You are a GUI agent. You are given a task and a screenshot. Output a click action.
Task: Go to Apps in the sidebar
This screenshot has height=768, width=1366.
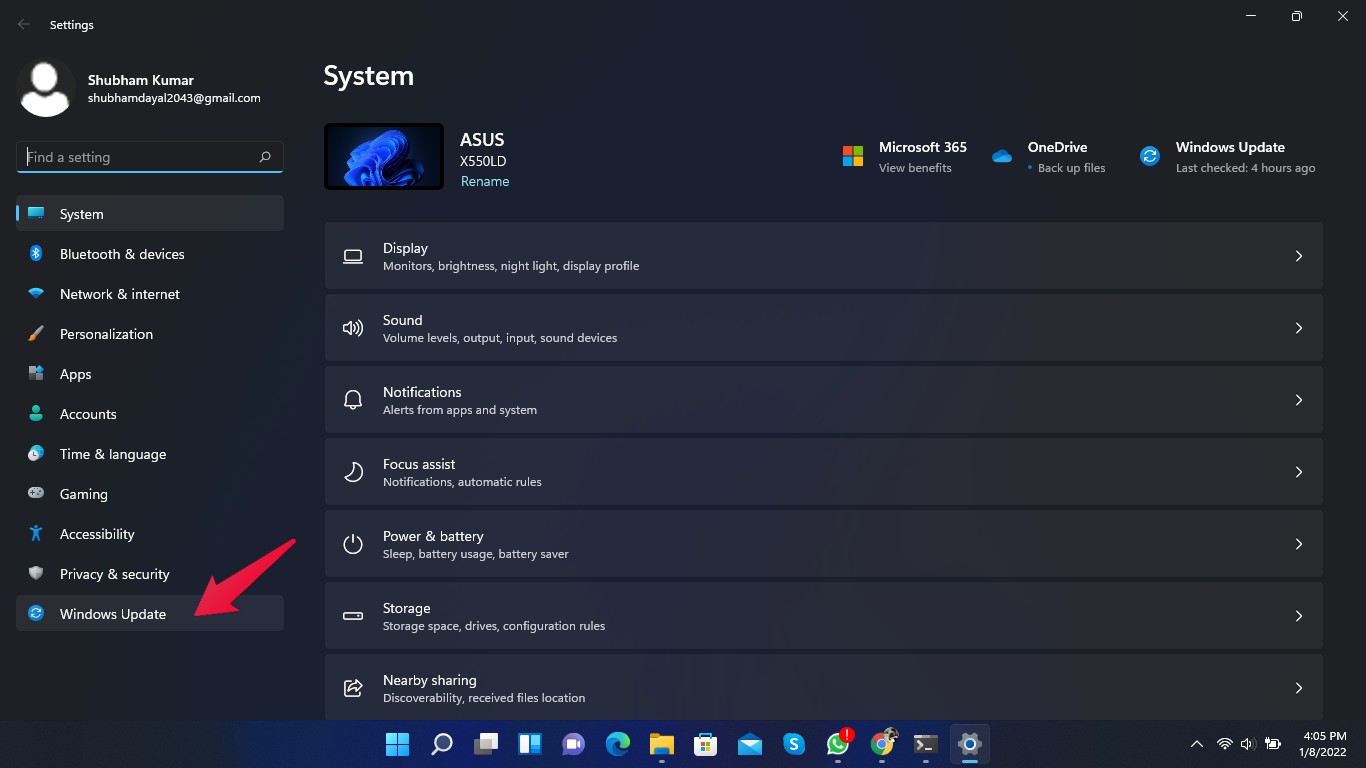click(x=75, y=374)
